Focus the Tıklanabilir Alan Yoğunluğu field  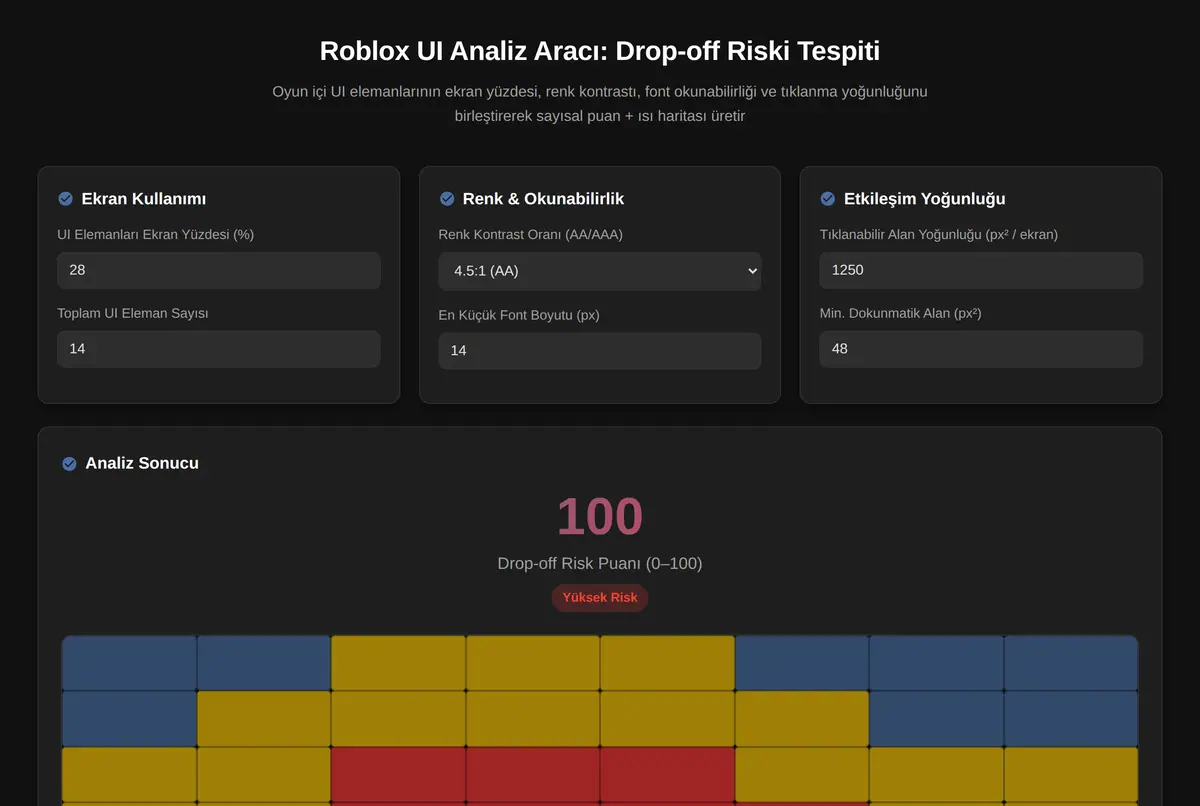[x=981, y=270]
